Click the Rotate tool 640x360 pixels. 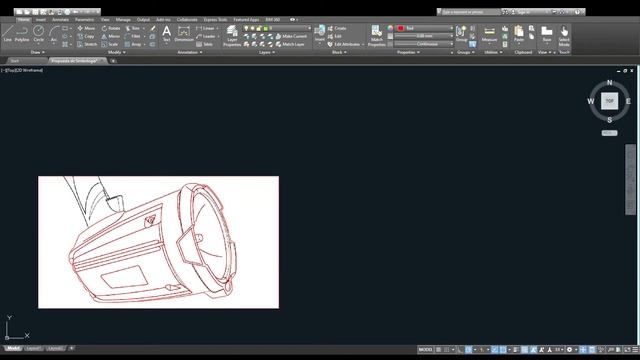[111, 28]
